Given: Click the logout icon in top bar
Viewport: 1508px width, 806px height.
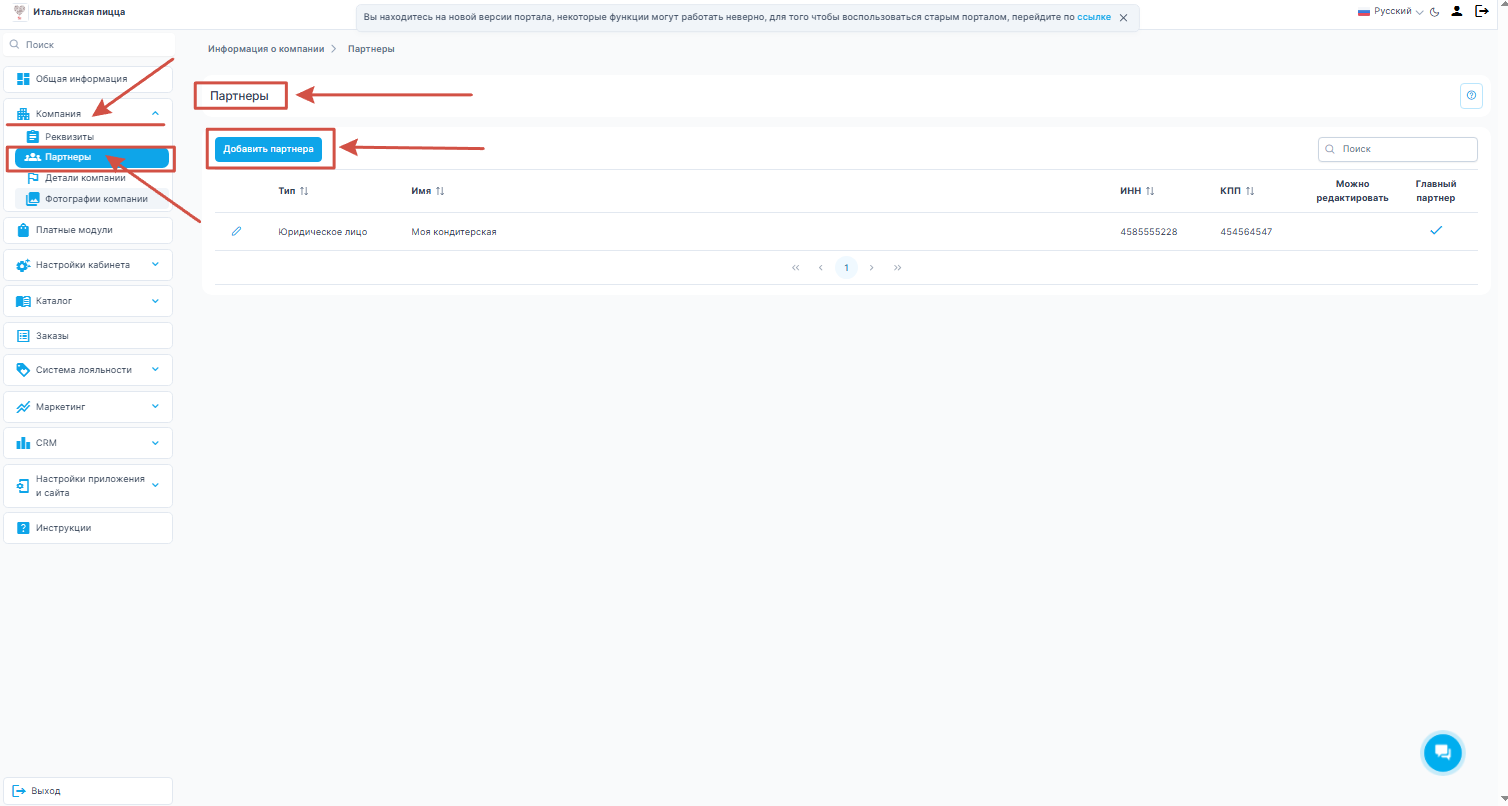Looking at the screenshot, I should pyautogui.click(x=1482, y=11).
